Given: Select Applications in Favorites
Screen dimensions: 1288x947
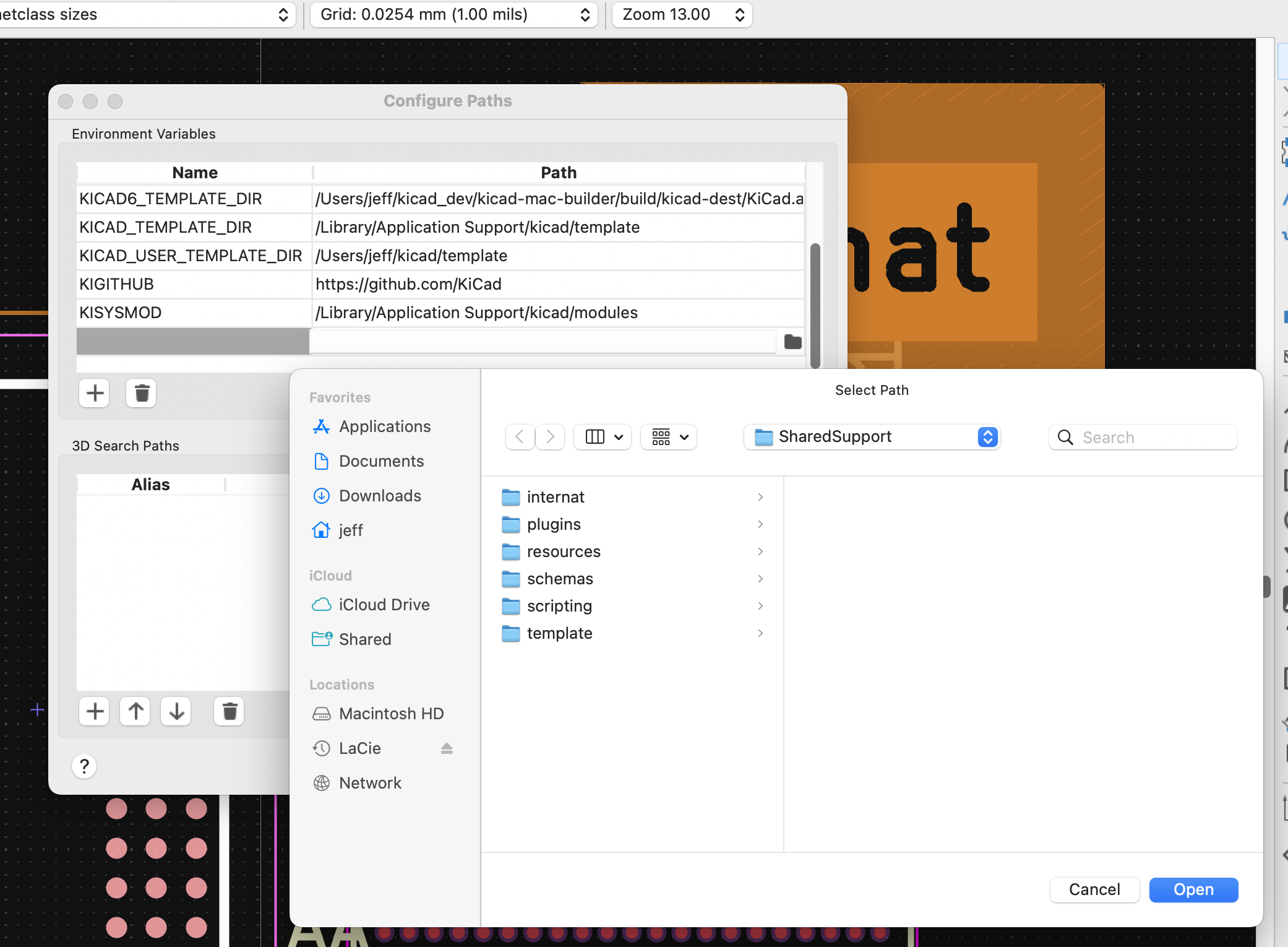Looking at the screenshot, I should [x=385, y=426].
